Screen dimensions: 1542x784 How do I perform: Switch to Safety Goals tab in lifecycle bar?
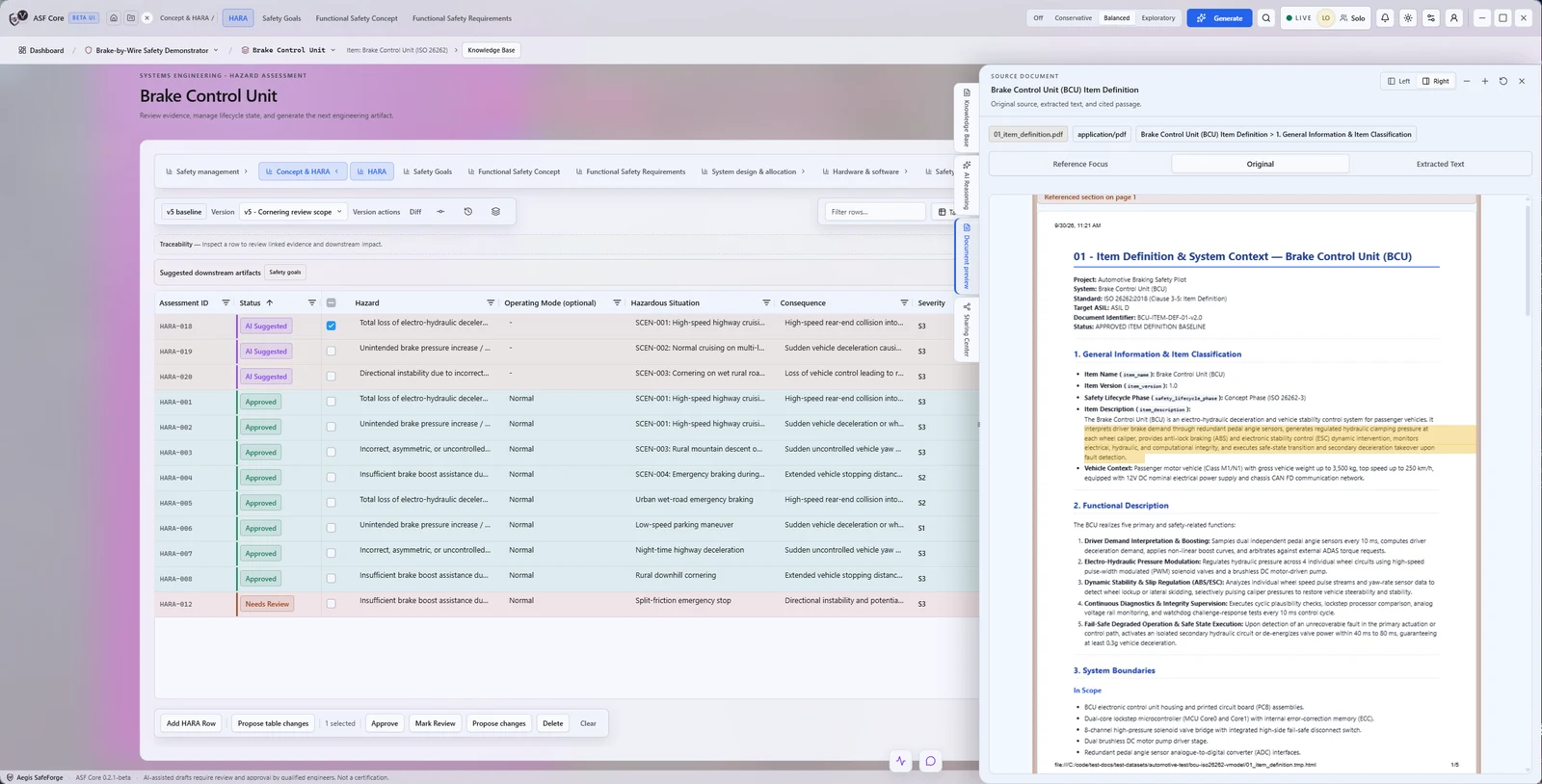[x=427, y=171]
